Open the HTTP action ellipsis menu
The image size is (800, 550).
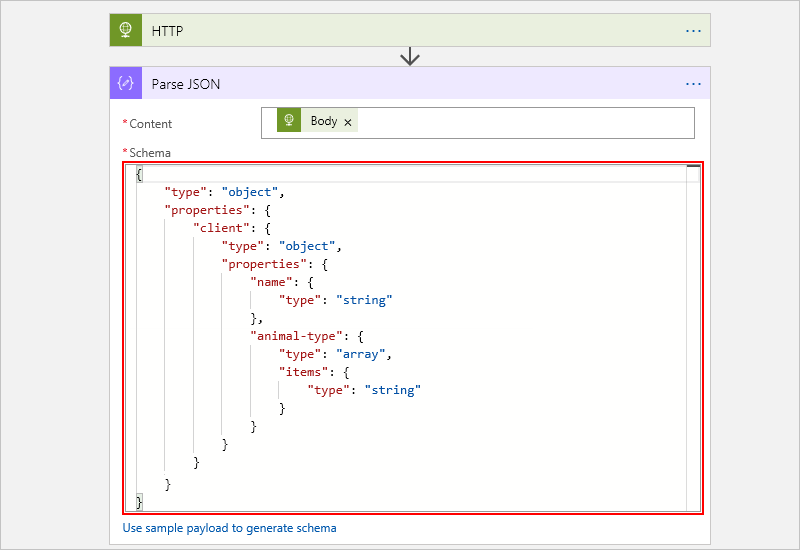693,30
